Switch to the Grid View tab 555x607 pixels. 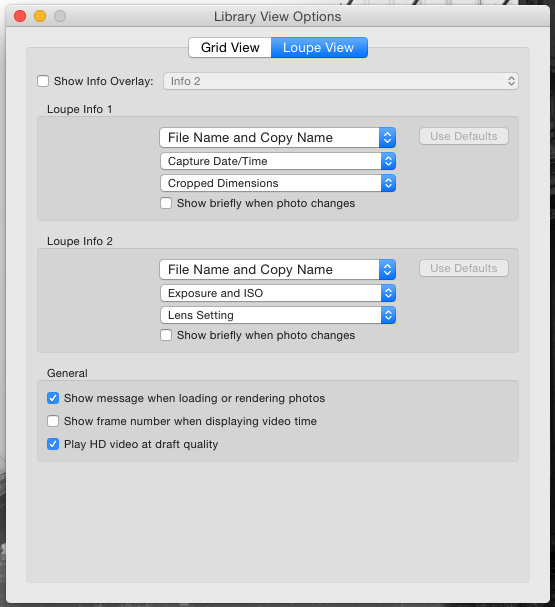click(230, 48)
